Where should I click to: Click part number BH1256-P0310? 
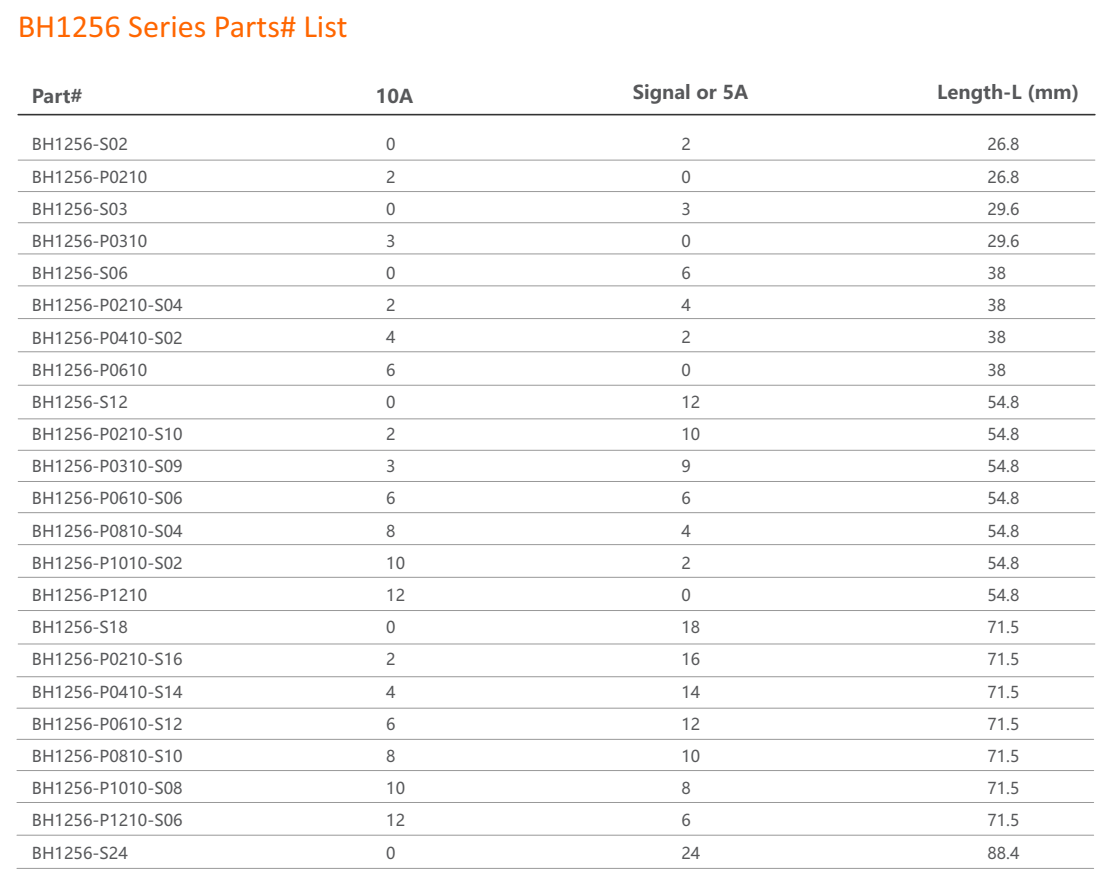pos(90,241)
